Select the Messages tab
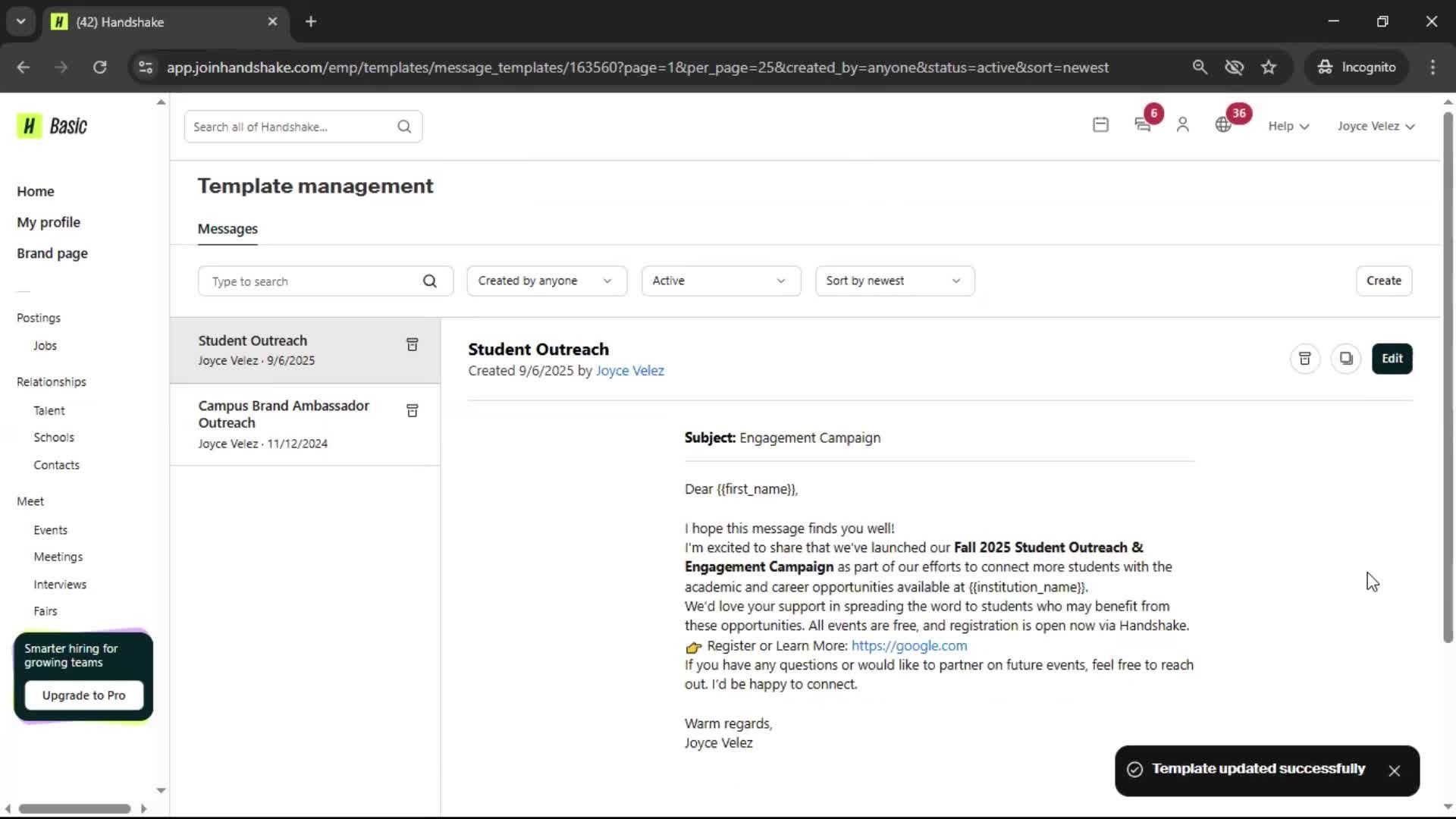 pyautogui.click(x=227, y=229)
